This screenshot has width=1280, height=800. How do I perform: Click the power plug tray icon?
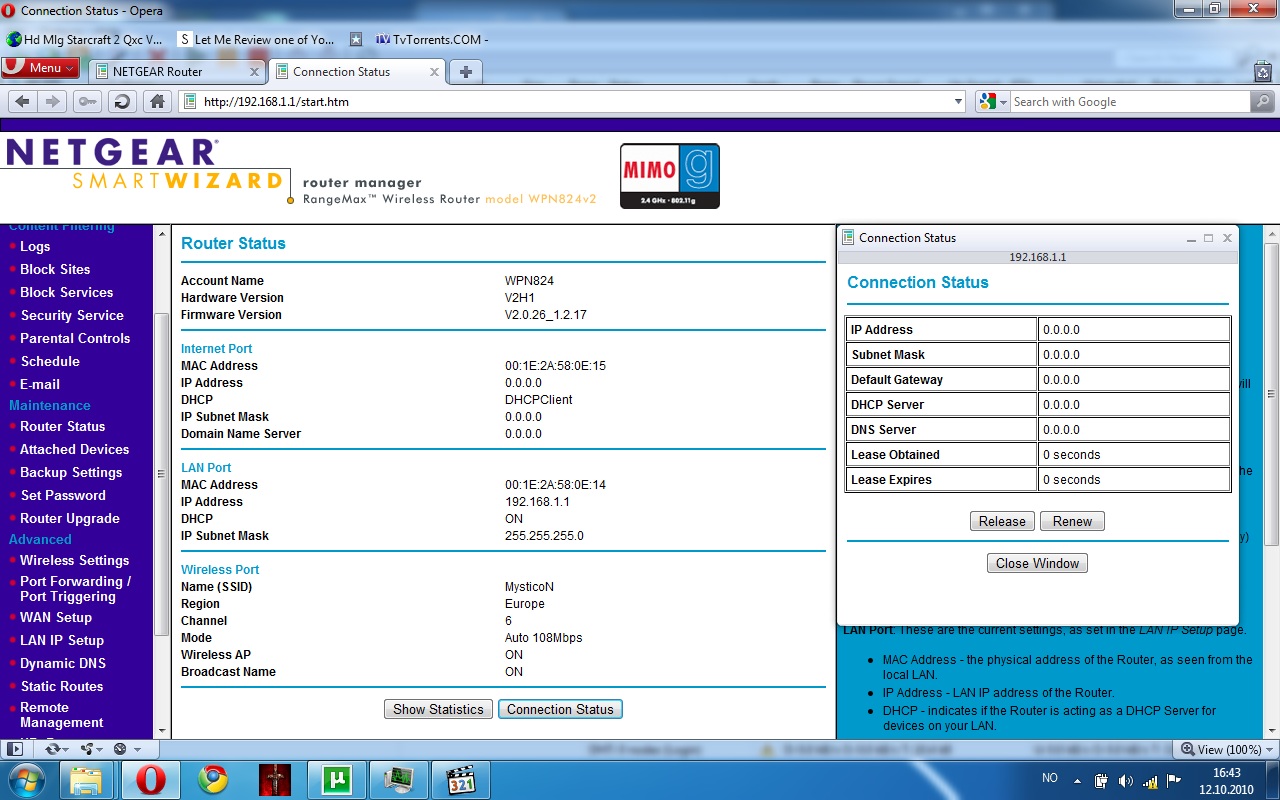coord(1101,781)
